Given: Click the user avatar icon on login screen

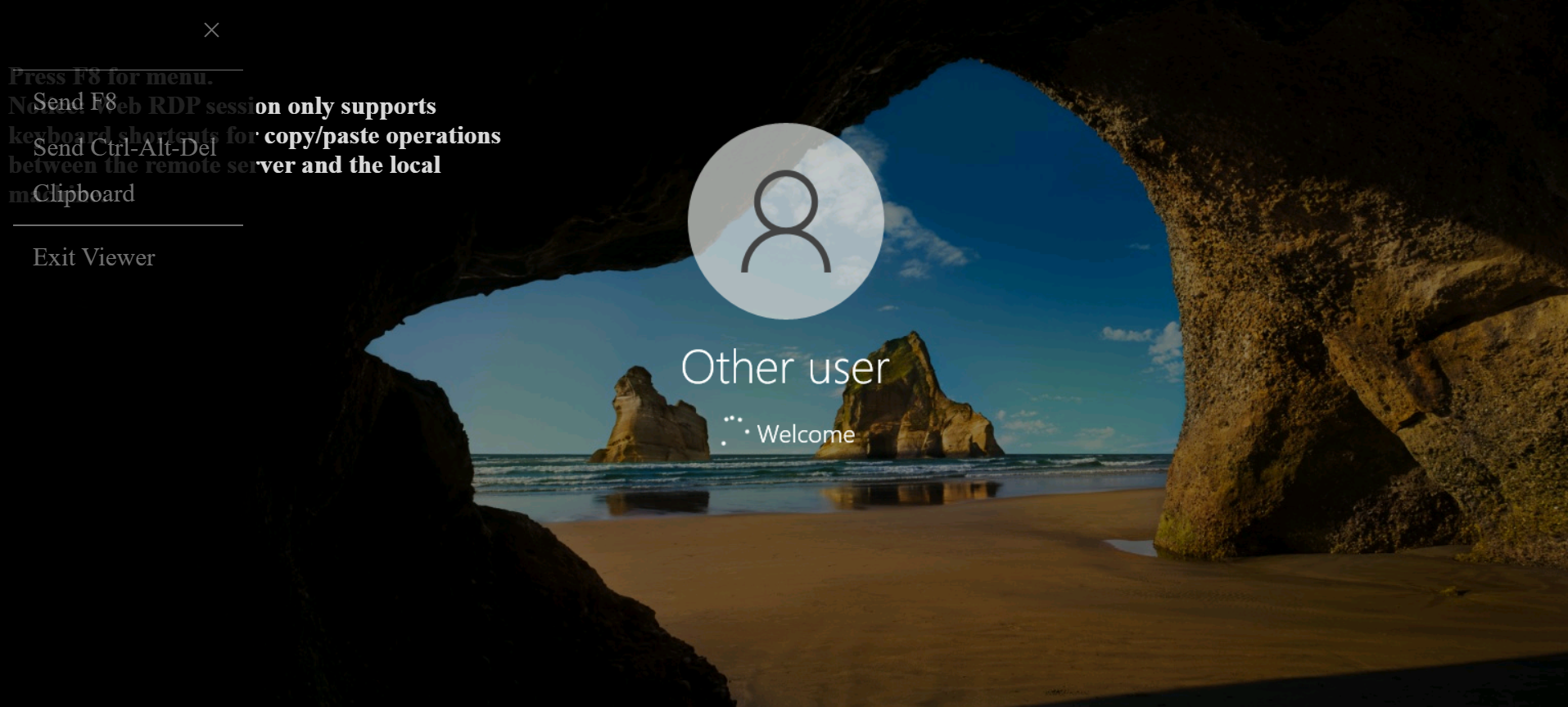Looking at the screenshot, I should pos(786,221).
